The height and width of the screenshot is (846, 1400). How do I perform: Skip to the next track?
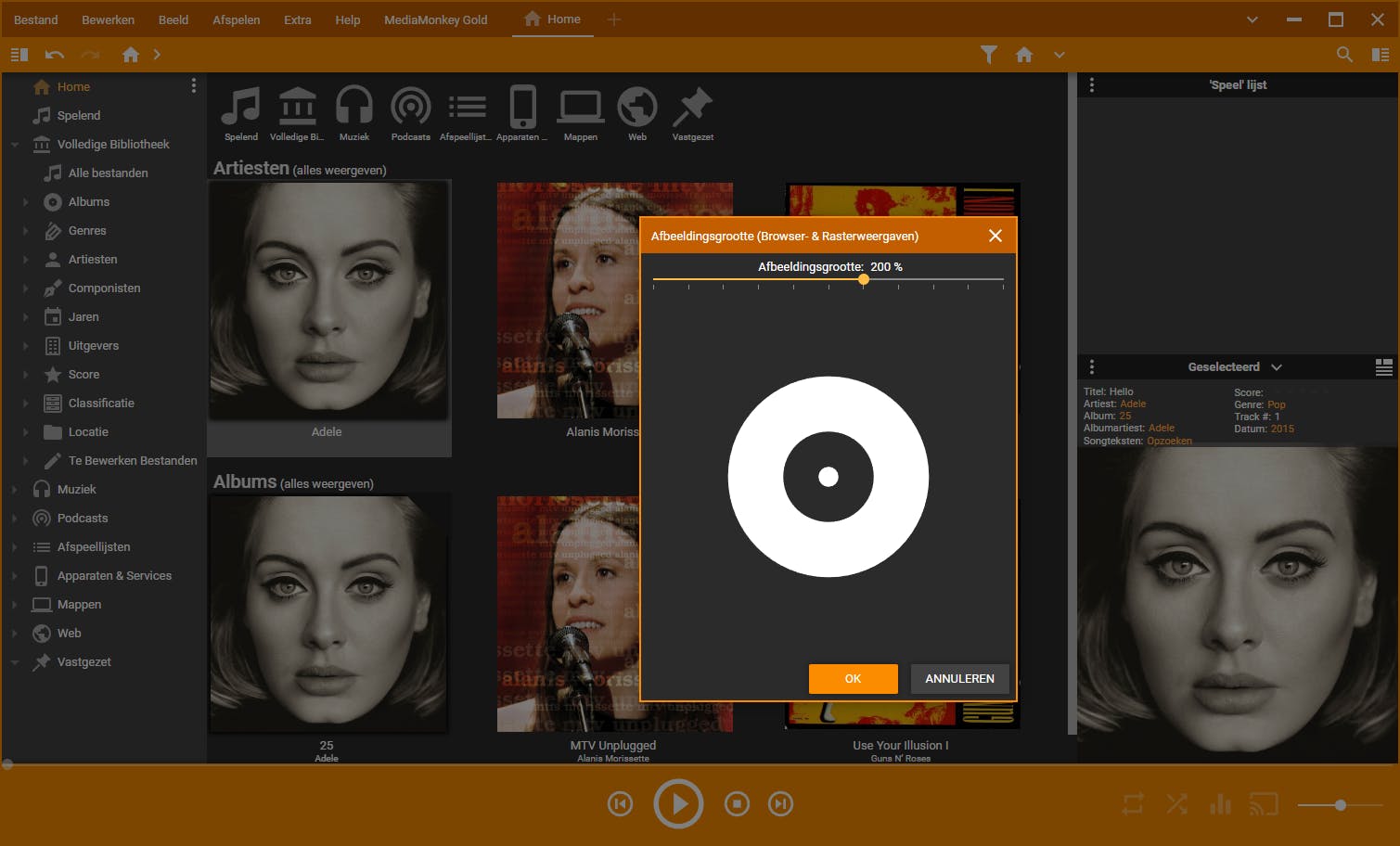pyautogui.click(x=781, y=803)
